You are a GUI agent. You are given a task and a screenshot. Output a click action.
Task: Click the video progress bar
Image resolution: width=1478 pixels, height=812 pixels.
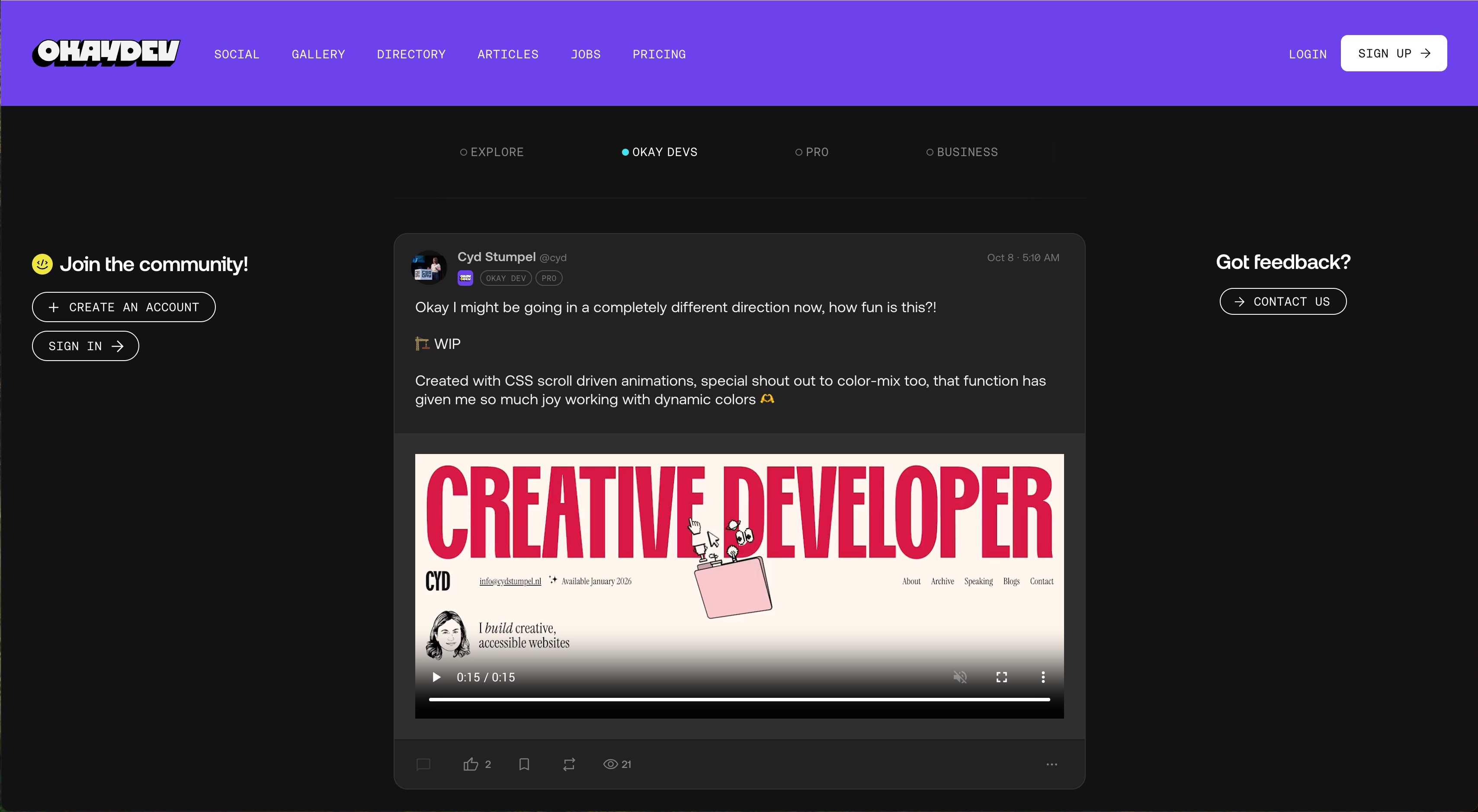point(739,700)
